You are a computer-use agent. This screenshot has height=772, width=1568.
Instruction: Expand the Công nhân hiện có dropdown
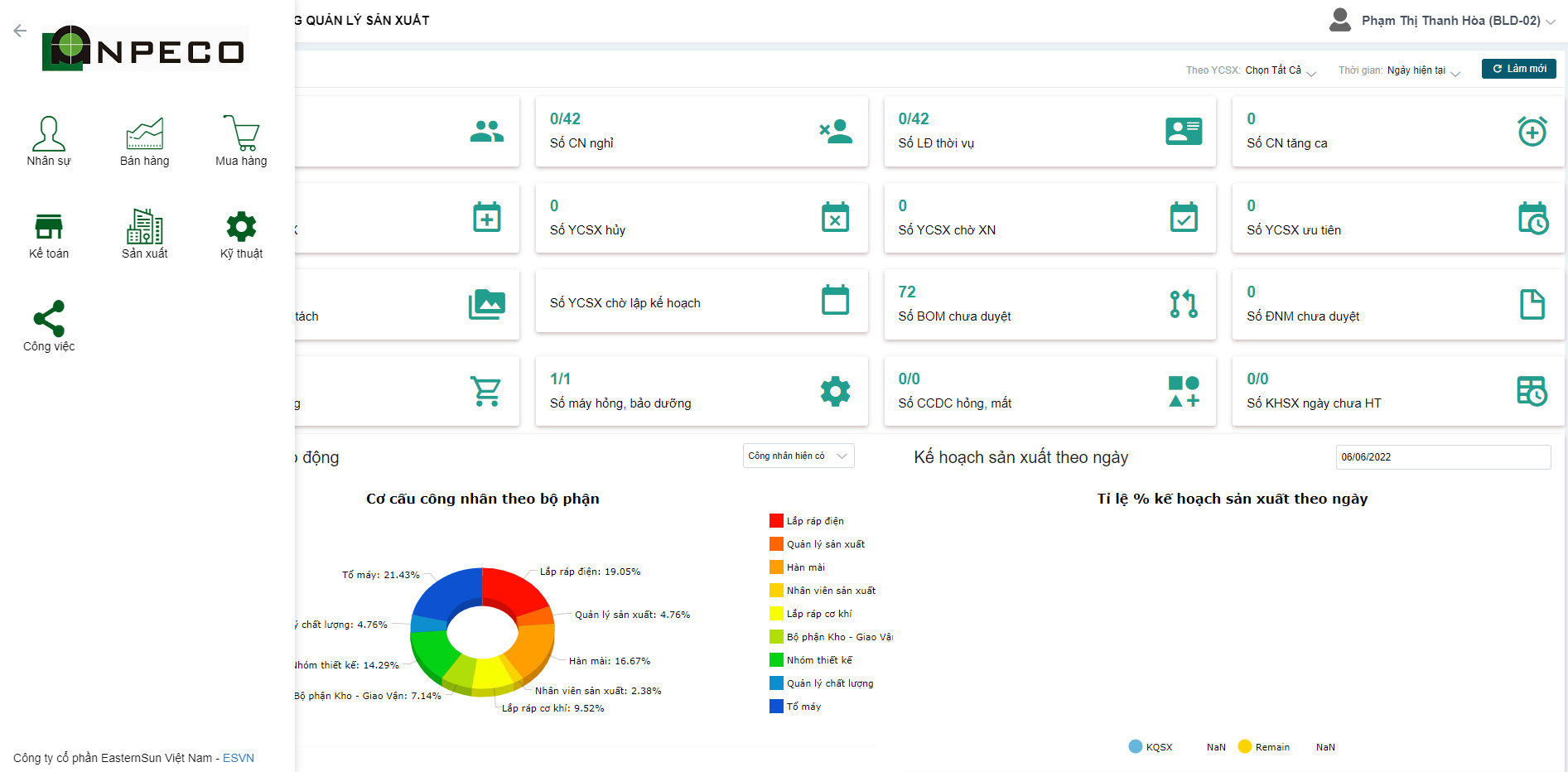[798, 456]
